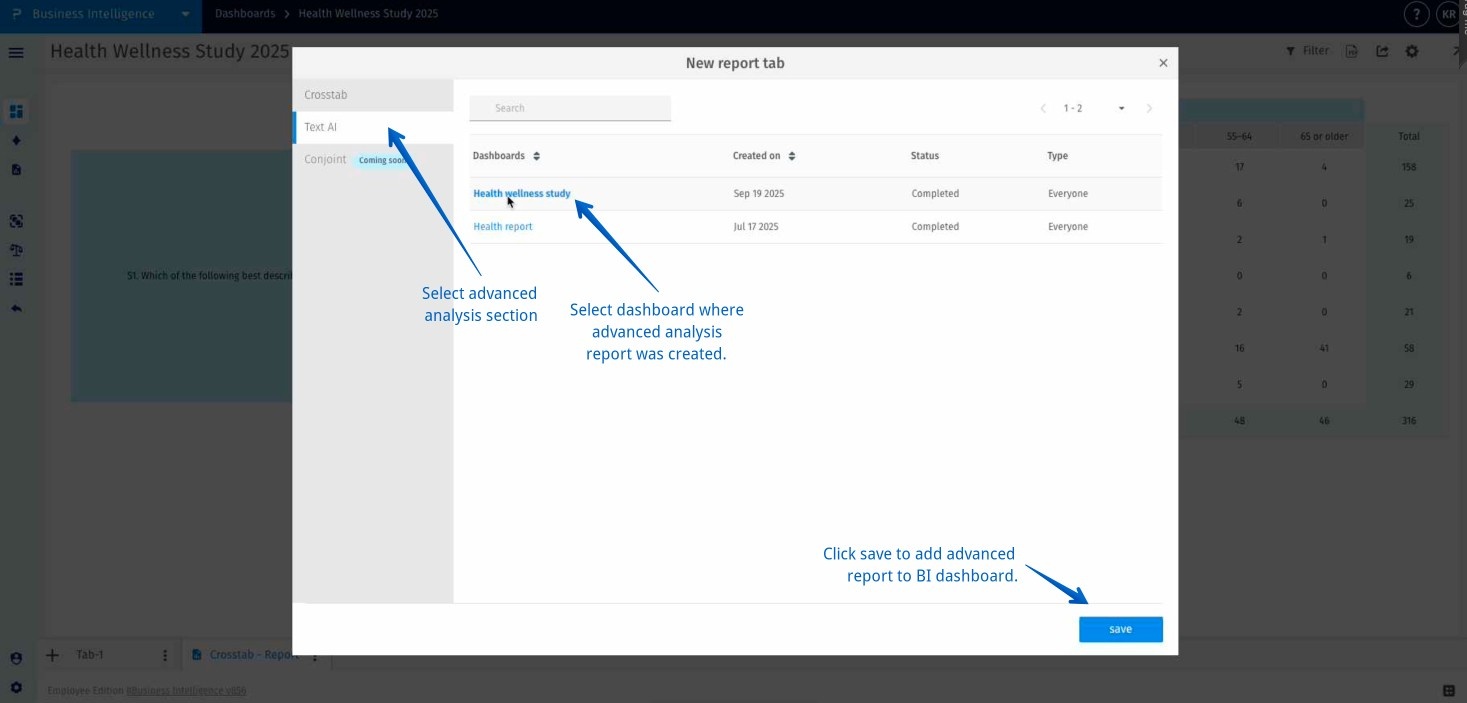Open the Health report dashboard link

pos(503,227)
